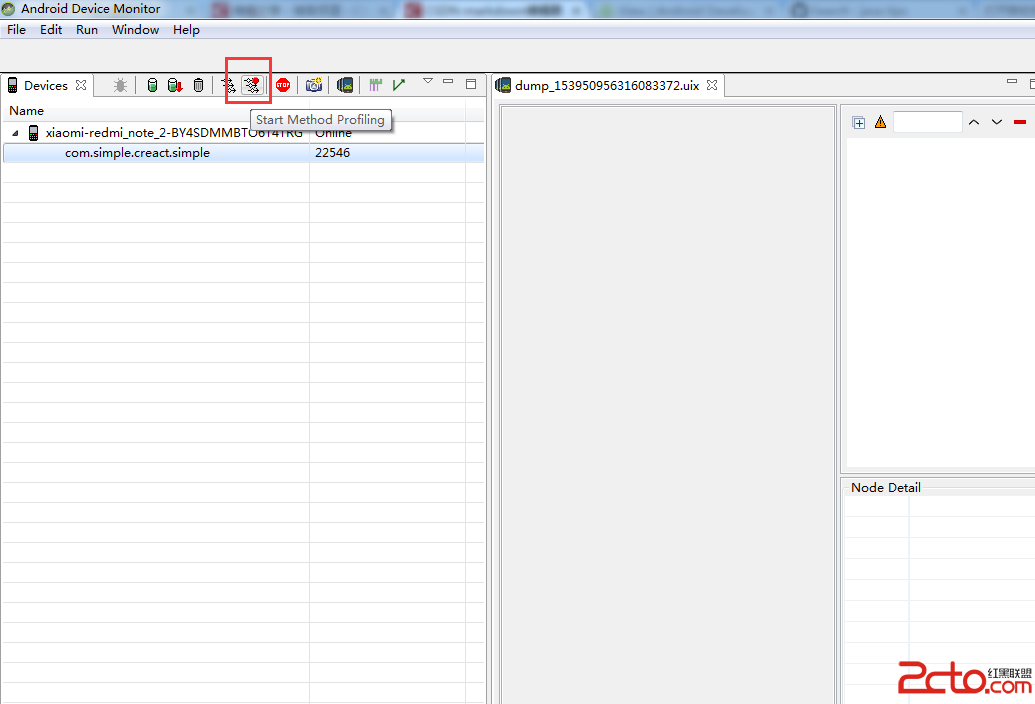Click the 22546 process ID cell

(x=332, y=152)
